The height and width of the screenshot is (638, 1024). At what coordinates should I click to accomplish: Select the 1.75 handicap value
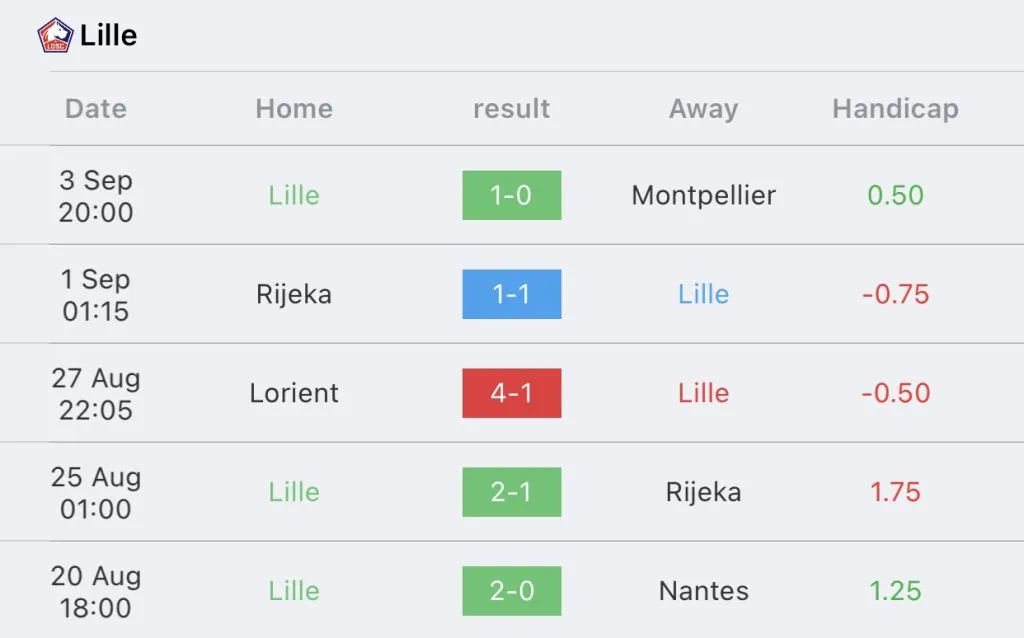(x=895, y=492)
